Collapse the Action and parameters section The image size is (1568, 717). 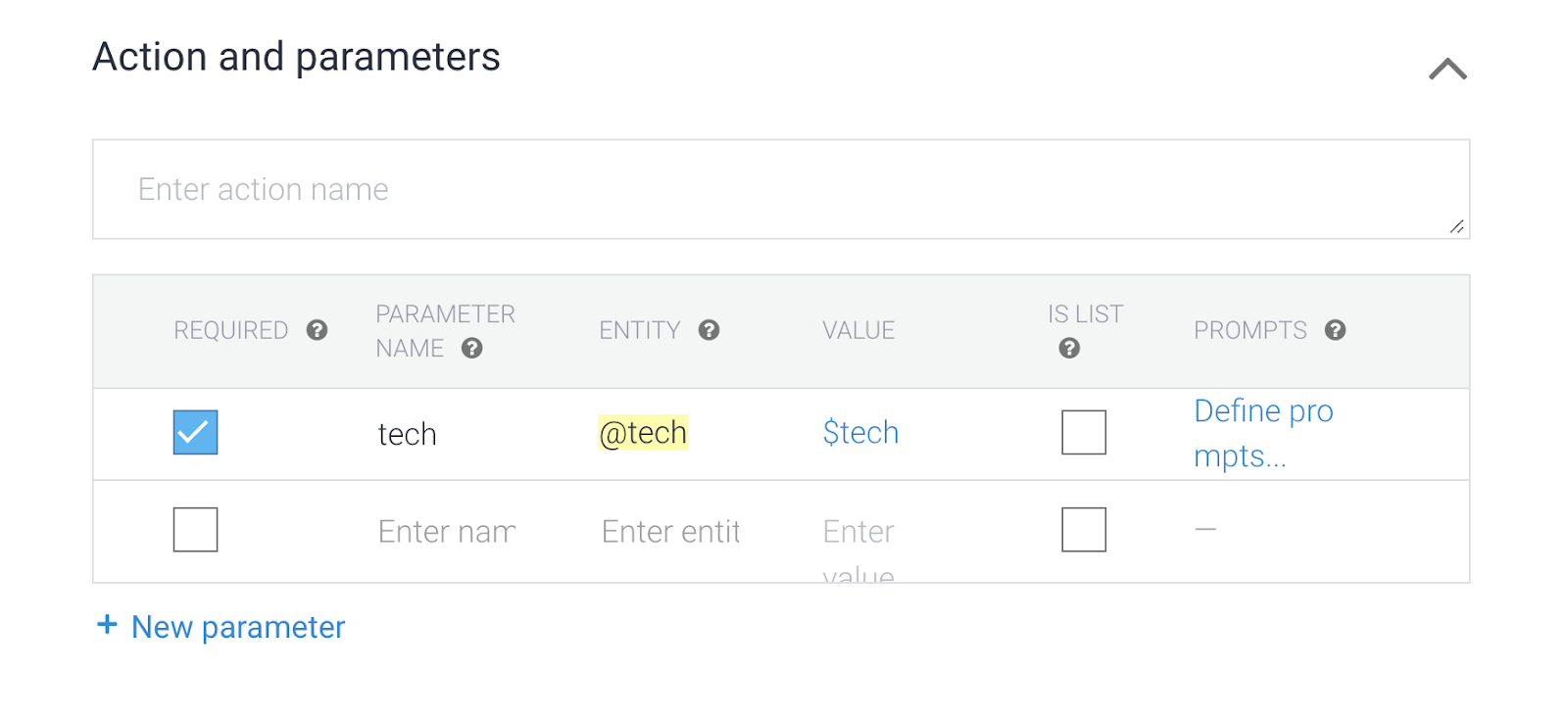pos(1447,70)
